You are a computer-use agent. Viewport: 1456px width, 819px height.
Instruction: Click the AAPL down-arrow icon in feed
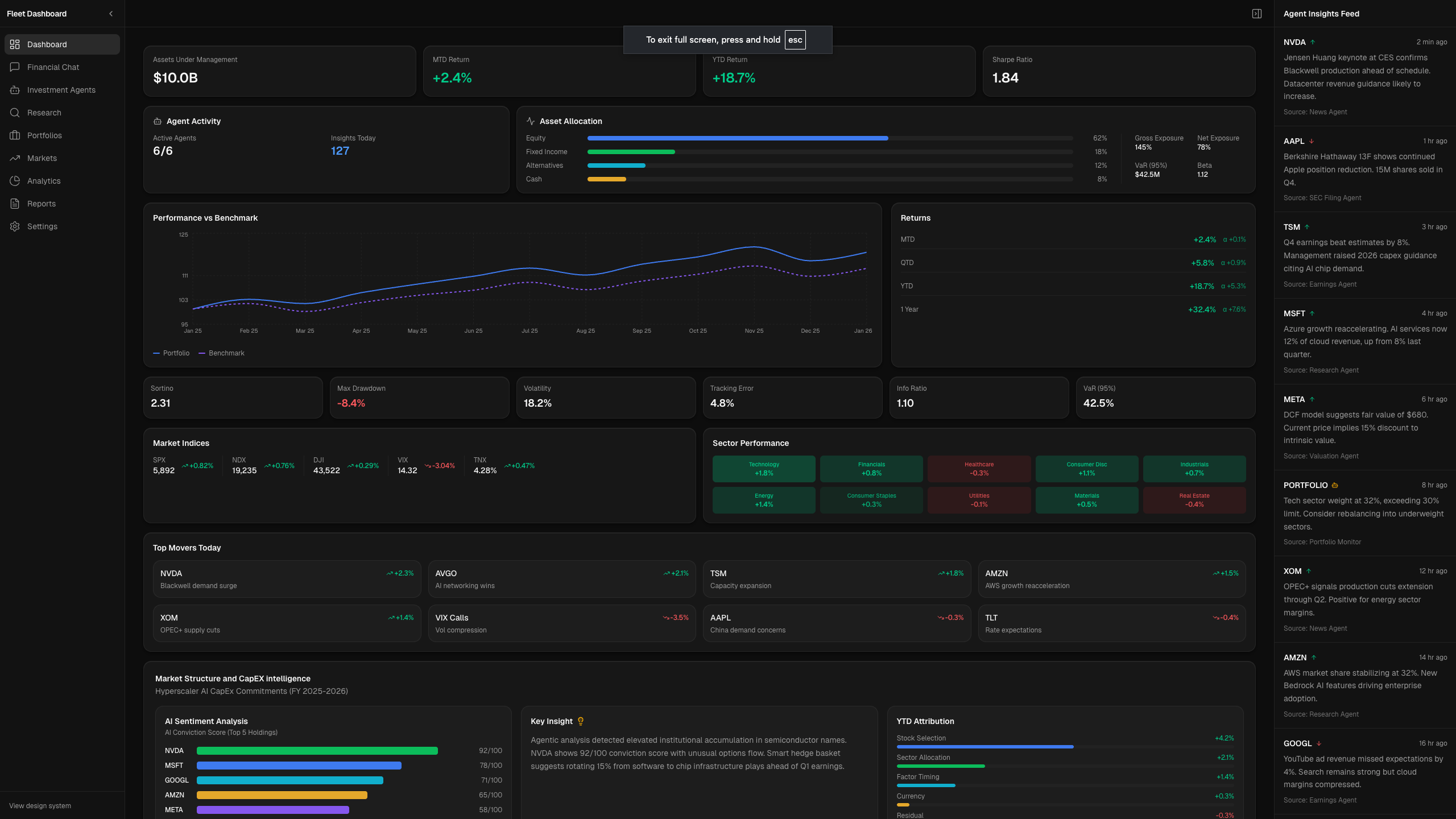[x=1312, y=141]
